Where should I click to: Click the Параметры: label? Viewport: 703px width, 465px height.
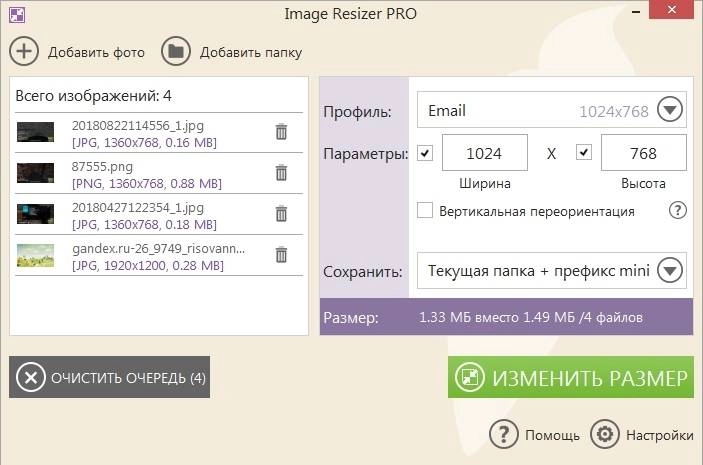(x=366, y=154)
